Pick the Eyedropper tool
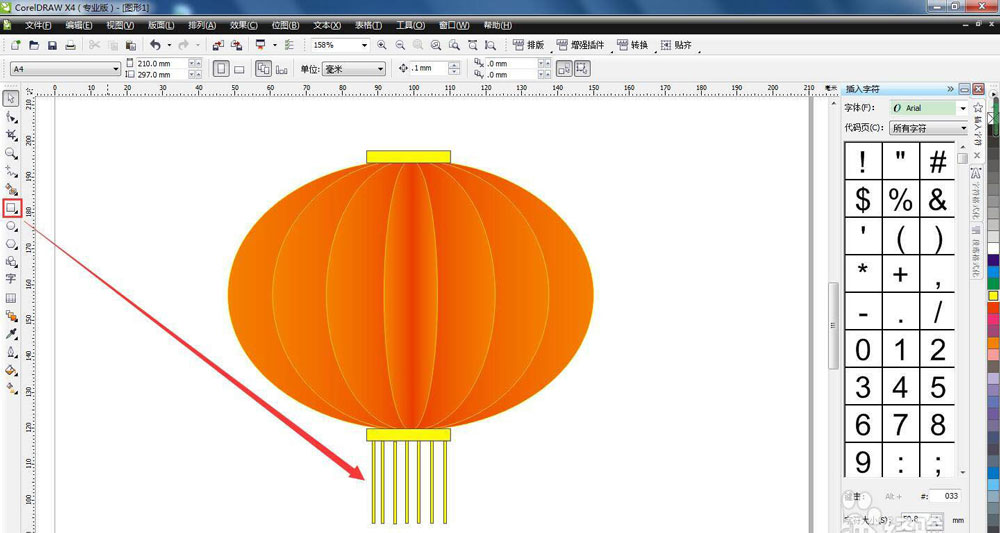The width and height of the screenshot is (1000, 533). click(x=11, y=334)
